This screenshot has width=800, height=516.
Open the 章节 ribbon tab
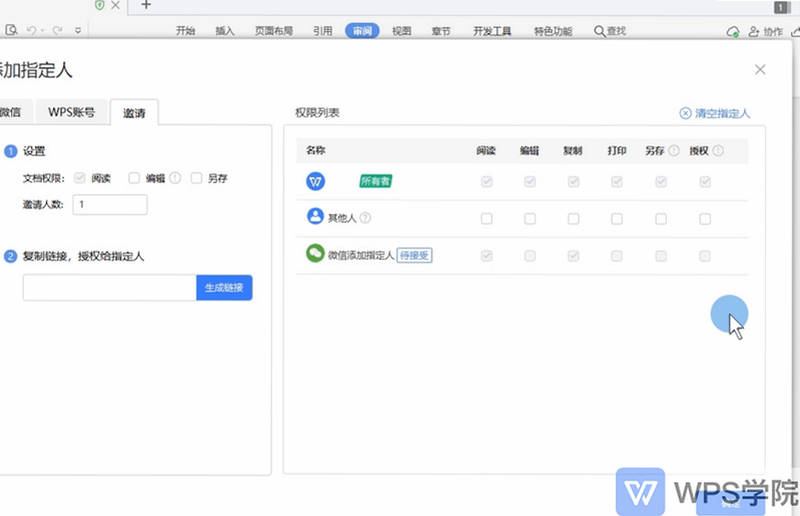(x=441, y=31)
